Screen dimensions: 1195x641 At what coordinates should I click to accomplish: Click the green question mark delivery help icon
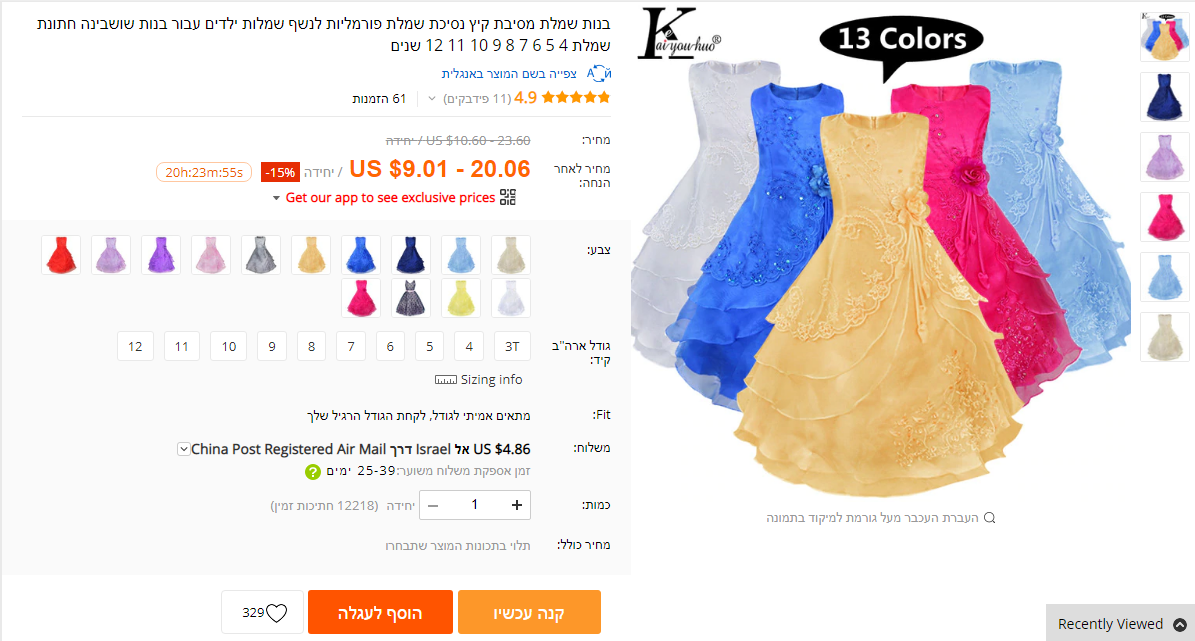[312, 472]
